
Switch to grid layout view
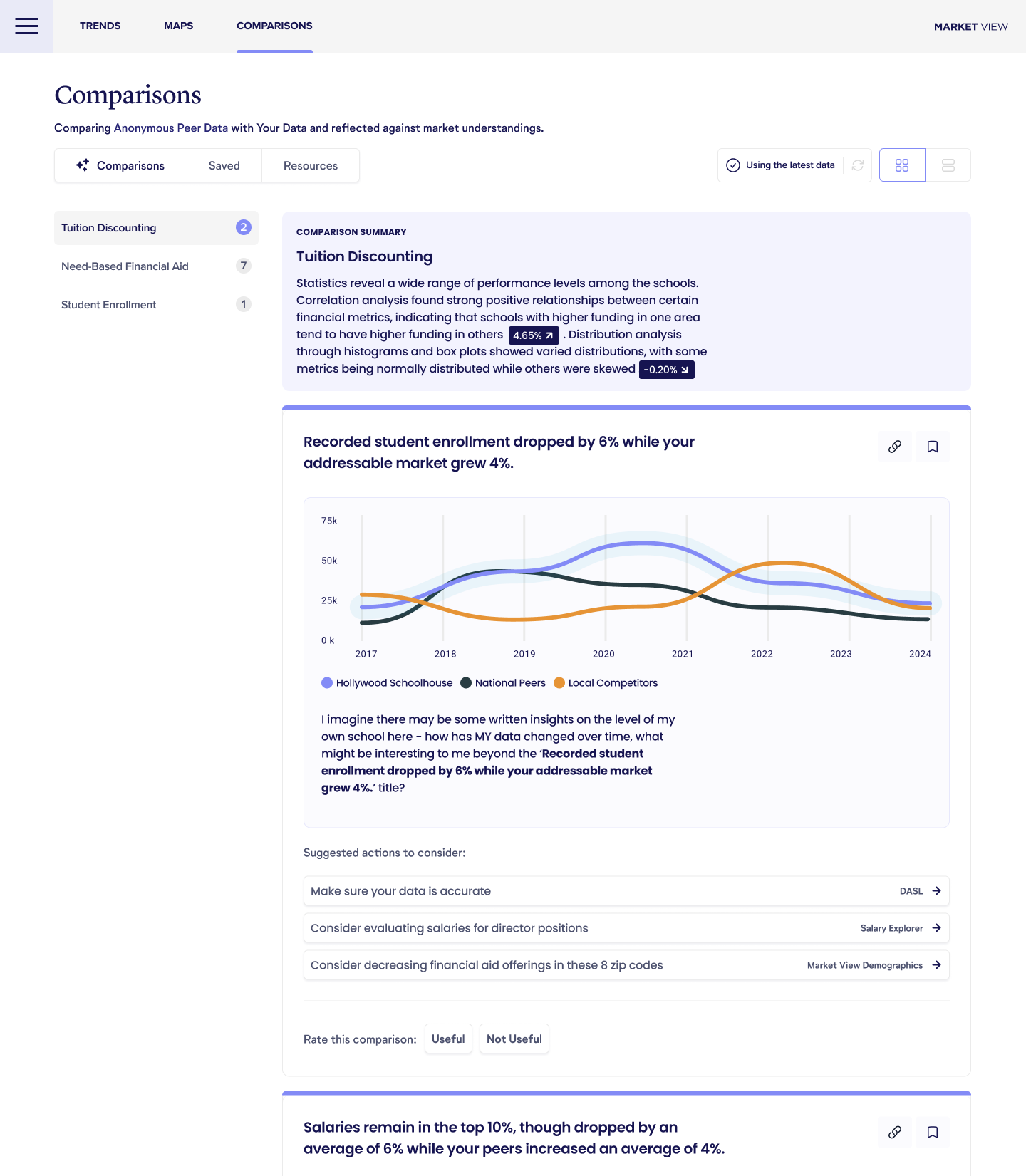tap(902, 165)
